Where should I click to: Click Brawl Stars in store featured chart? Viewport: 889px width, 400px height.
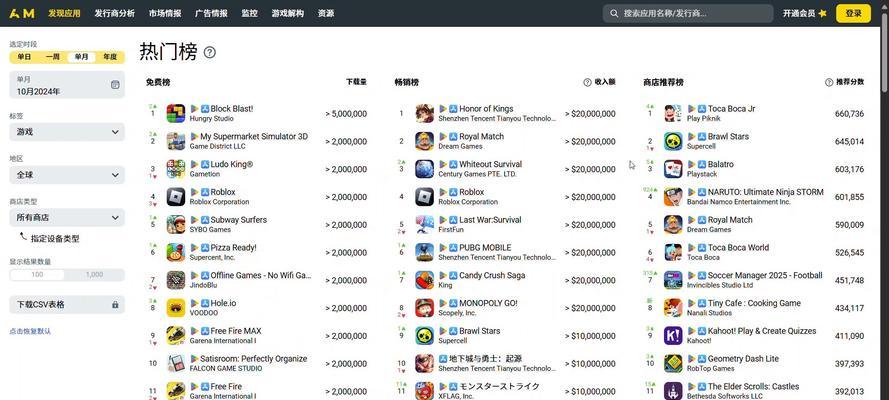click(728, 137)
